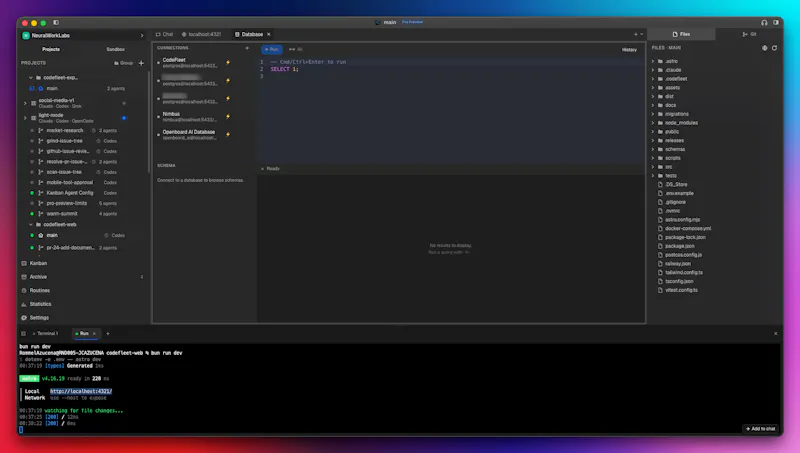Switch to the Sandbox tab
The width and height of the screenshot is (800, 453).
(115, 49)
